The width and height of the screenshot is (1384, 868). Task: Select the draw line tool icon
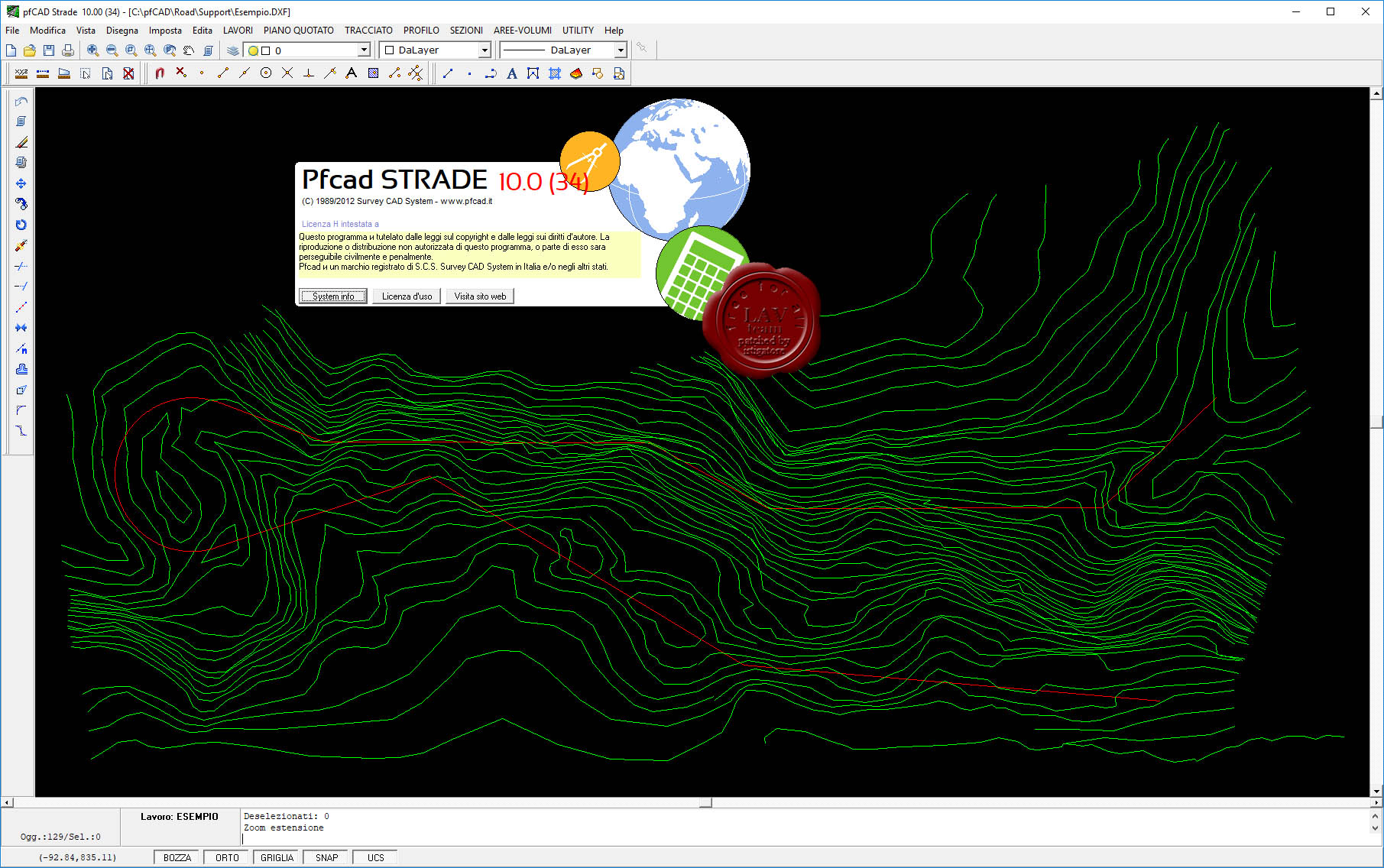(448, 73)
